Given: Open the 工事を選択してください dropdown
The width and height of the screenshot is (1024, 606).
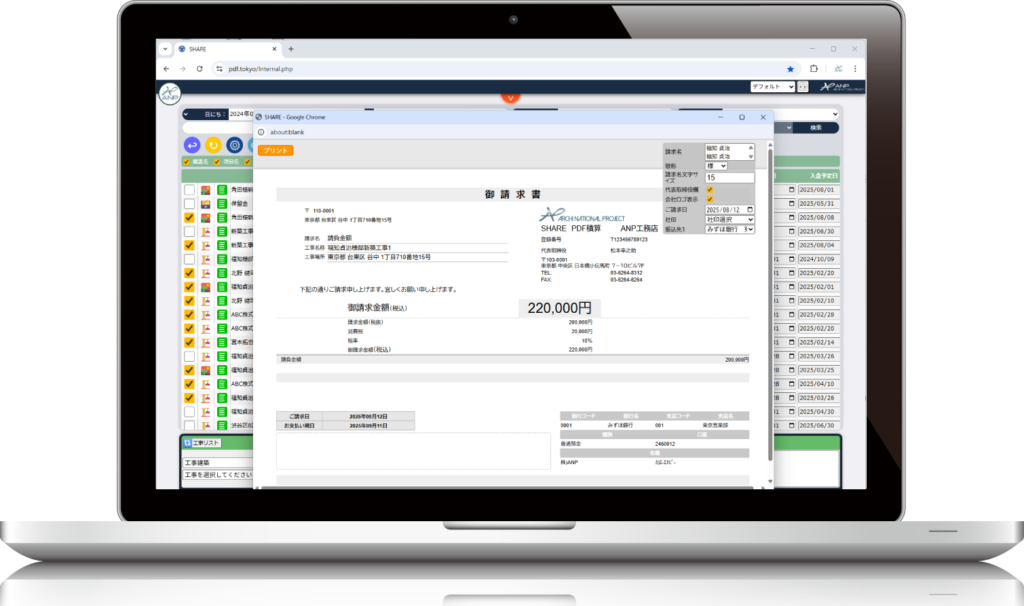Looking at the screenshot, I should 217,475.
